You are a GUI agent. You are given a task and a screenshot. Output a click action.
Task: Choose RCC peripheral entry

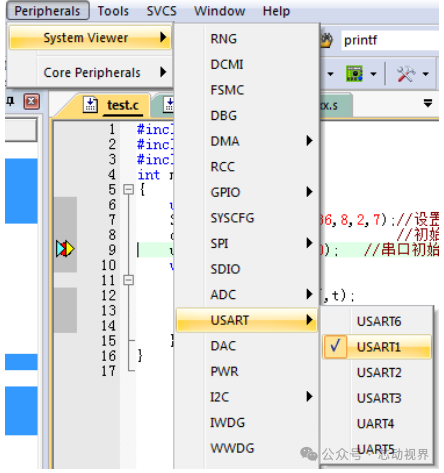tap(247, 167)
